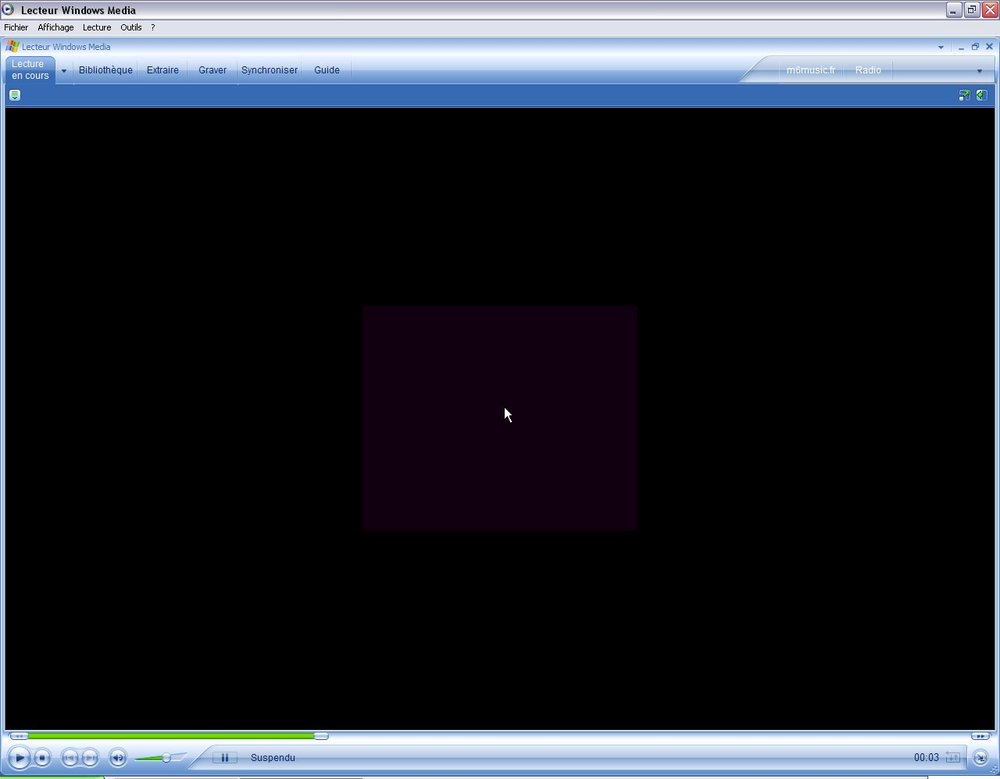The width and height of the screenshot is (1000, 779).
Task: Click the full-screen video display icon
Action: click(x=963, y=95)
